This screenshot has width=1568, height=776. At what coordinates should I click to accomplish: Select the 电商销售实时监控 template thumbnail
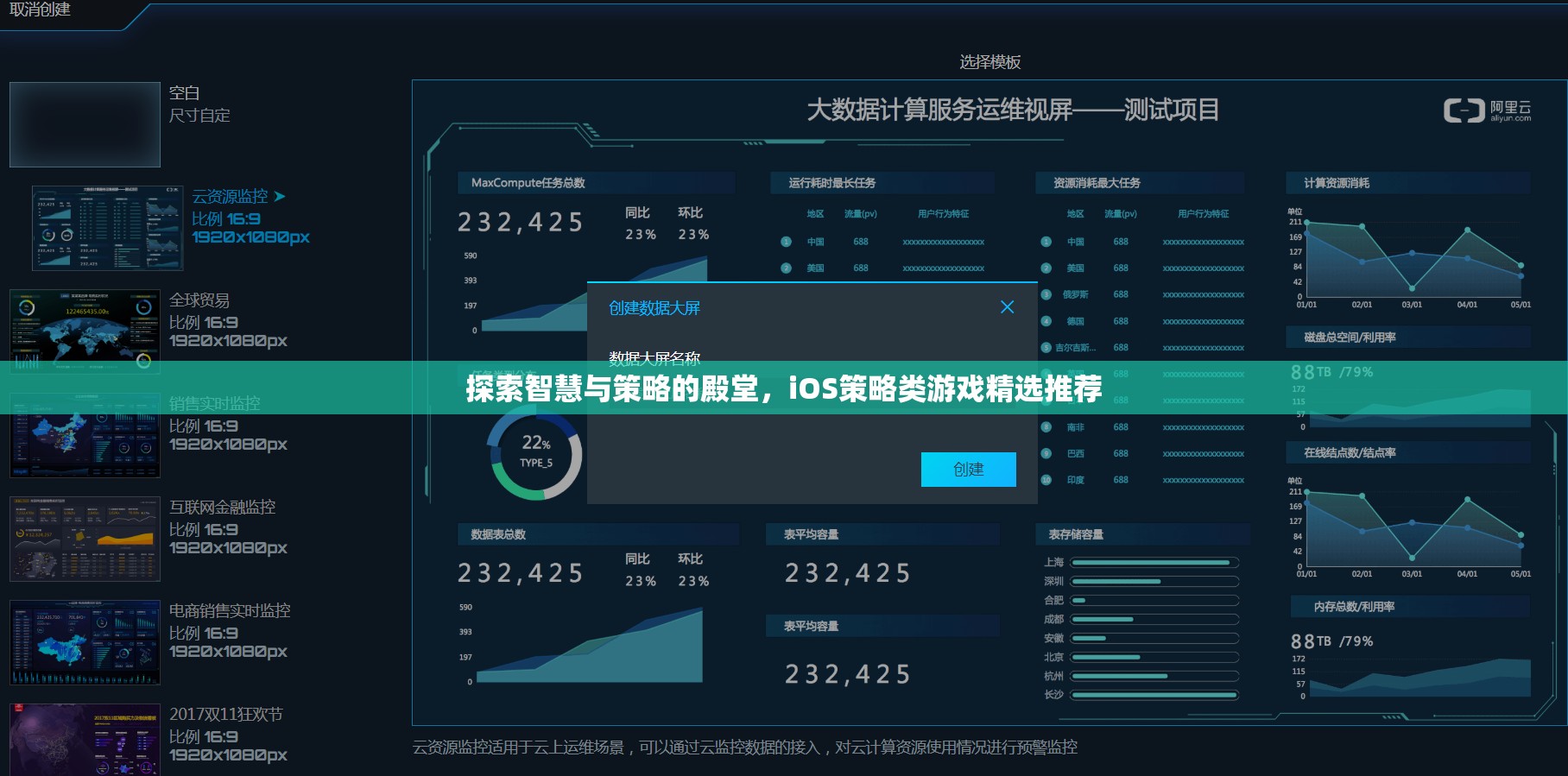click(85, 642)
